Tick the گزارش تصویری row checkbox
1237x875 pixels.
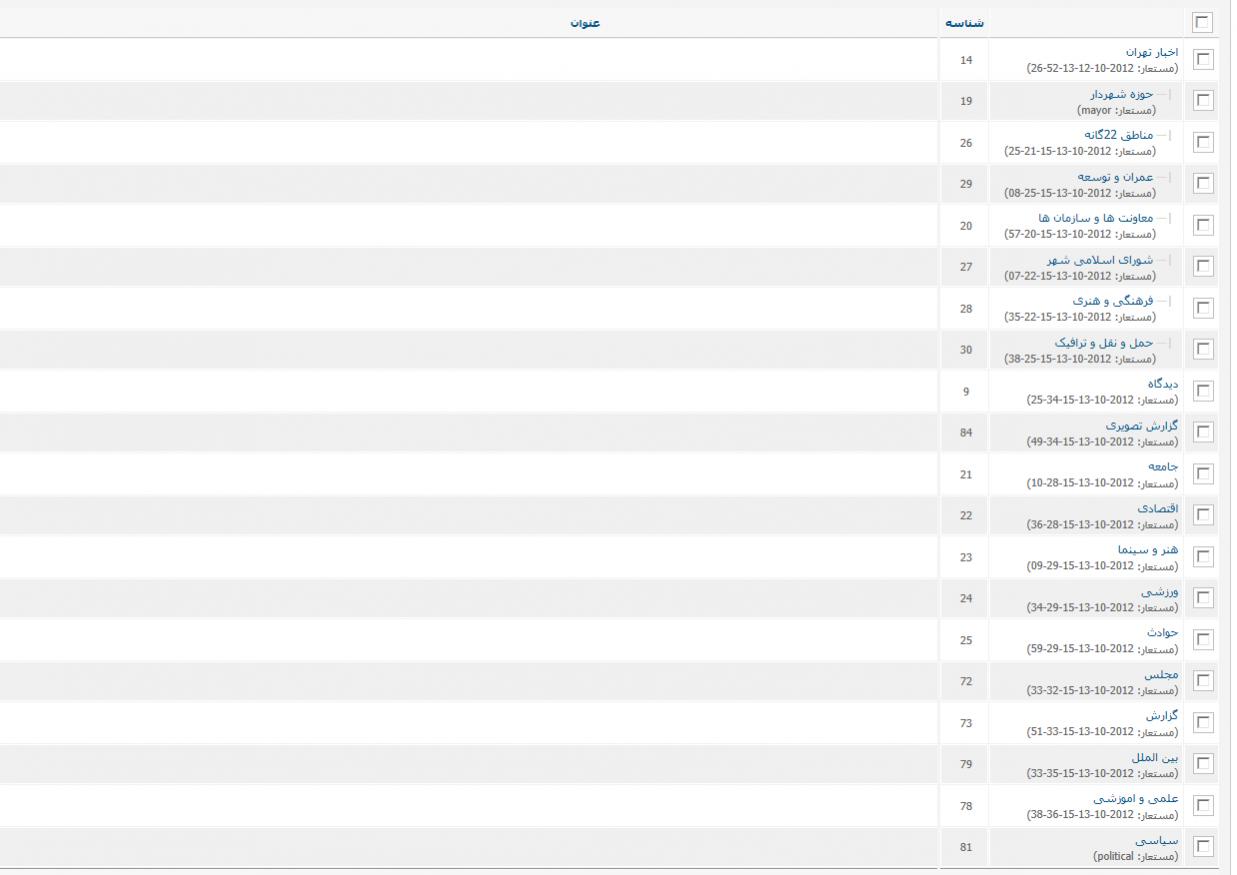[1204, 433]
